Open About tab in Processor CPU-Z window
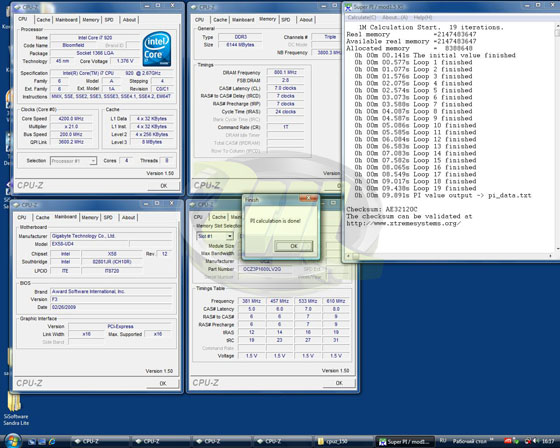Screen dimensions: 560x448 pos(129,20)
